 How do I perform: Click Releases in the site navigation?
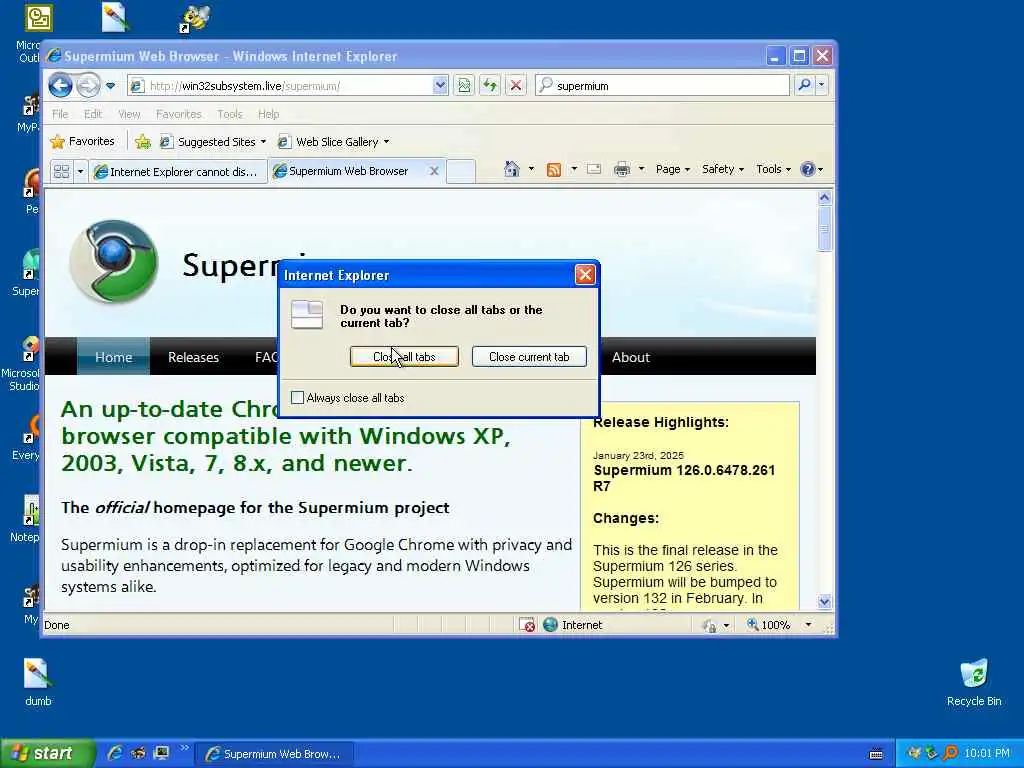coord(193,357)
